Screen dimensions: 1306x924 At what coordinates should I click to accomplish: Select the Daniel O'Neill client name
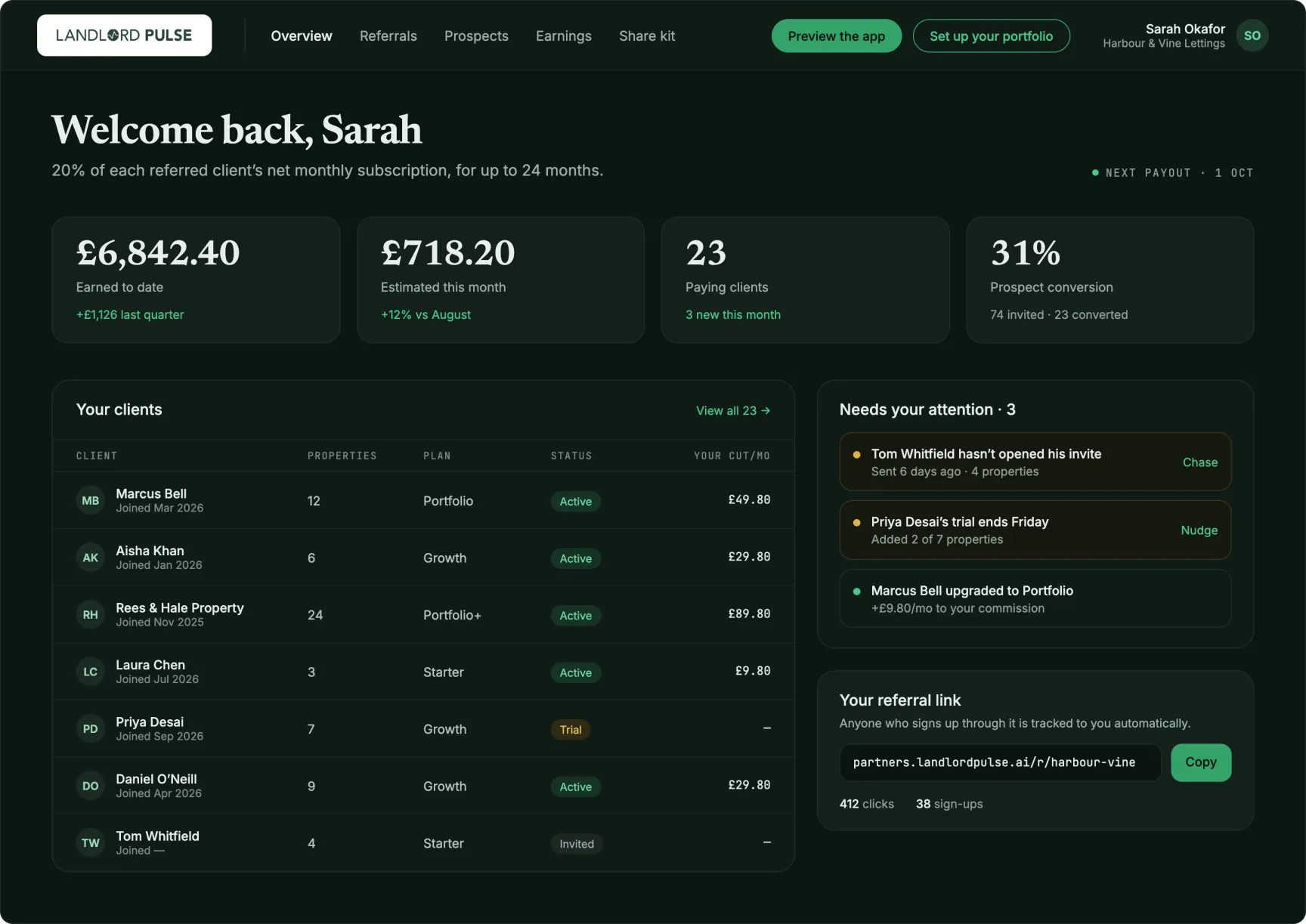click(156, 779)
